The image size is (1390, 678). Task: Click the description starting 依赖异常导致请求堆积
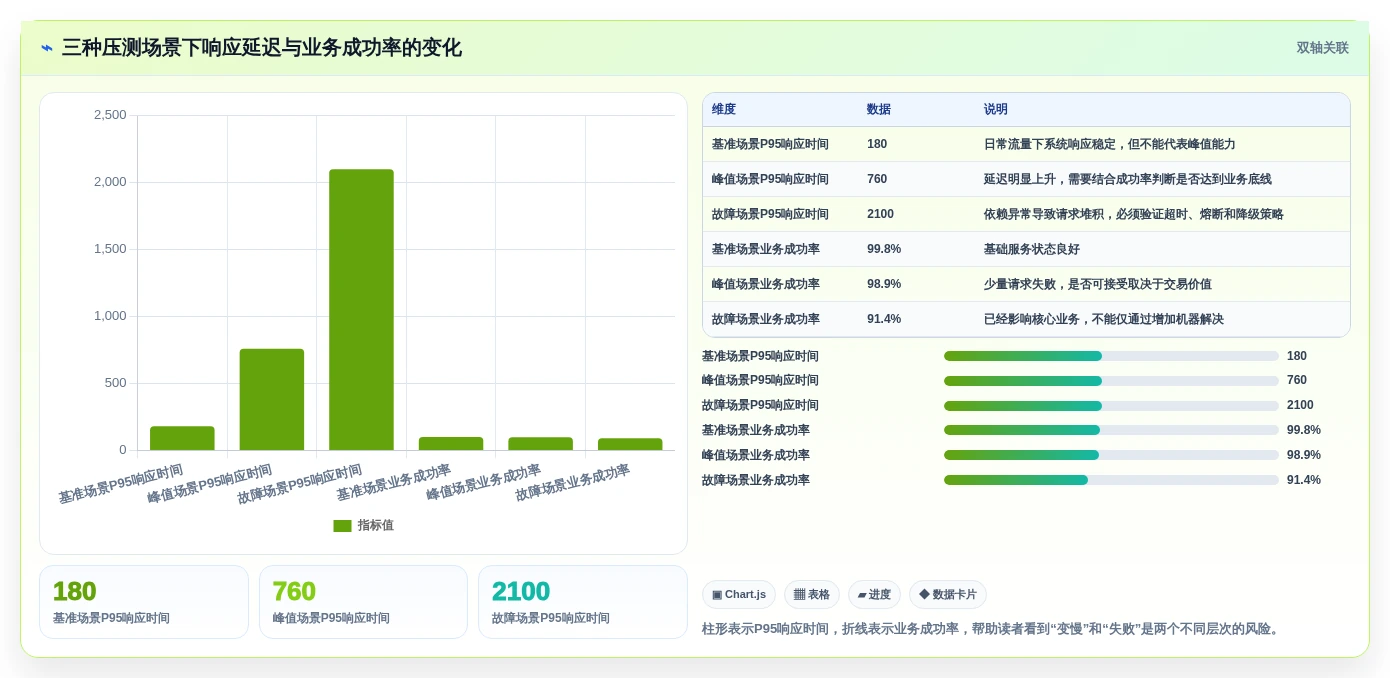(1134, 214)
